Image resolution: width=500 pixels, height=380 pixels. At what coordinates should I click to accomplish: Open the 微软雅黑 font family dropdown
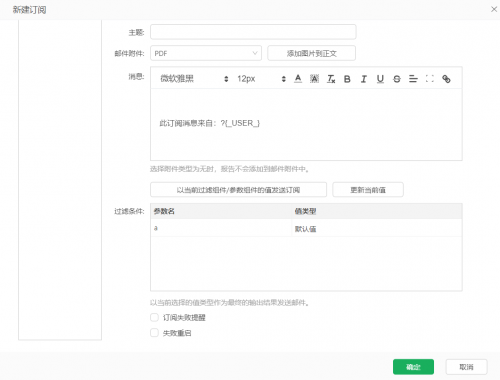194,79
